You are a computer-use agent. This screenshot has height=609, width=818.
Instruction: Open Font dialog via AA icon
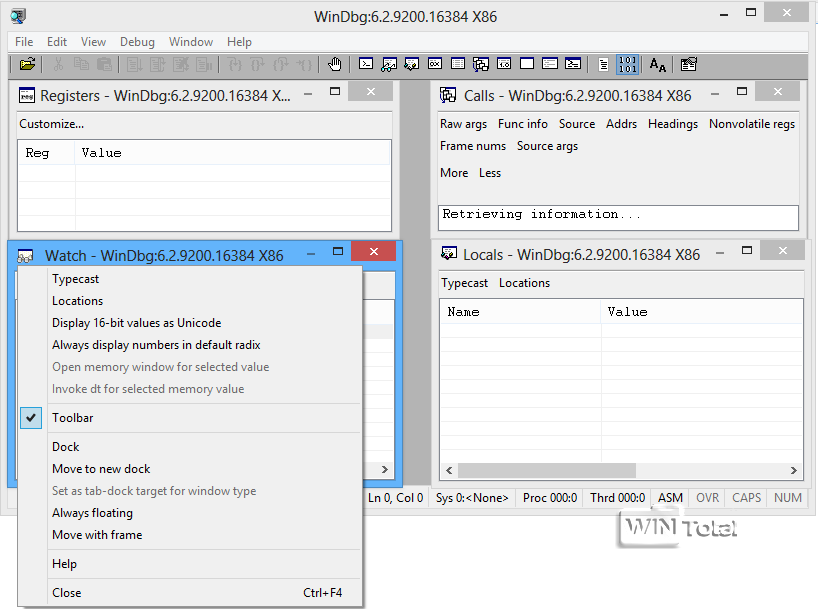[x=657, y=64]
